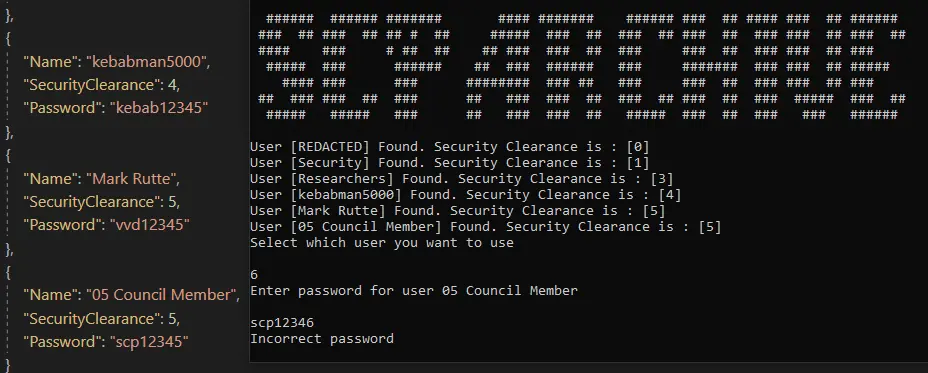Click the console line "User [REDACTED] Found"
The image size is (928, 373).
[450, 147]
